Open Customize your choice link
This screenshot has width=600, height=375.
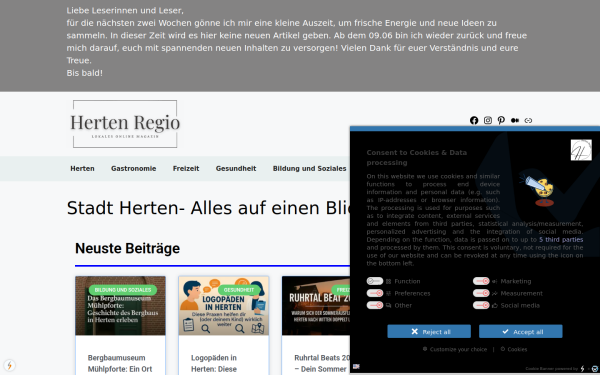coord(455,349)
